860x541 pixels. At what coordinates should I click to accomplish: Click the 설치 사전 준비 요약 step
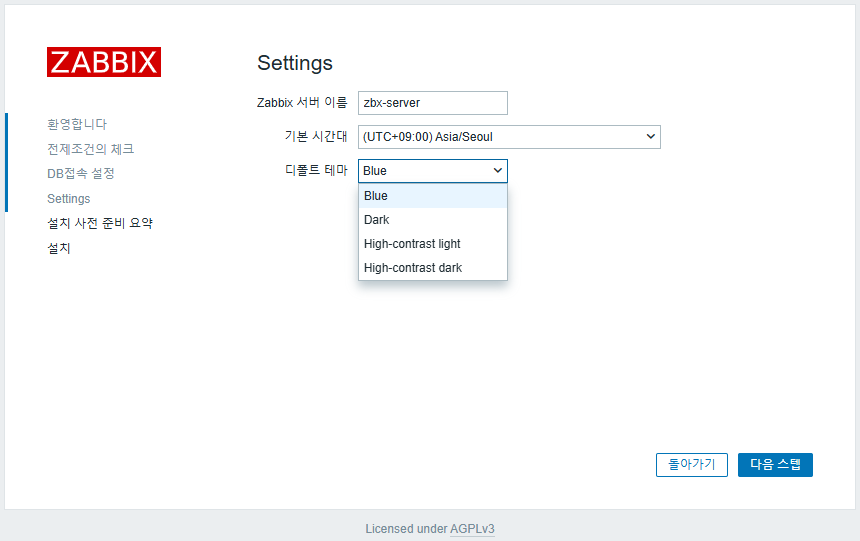(100, 223)
